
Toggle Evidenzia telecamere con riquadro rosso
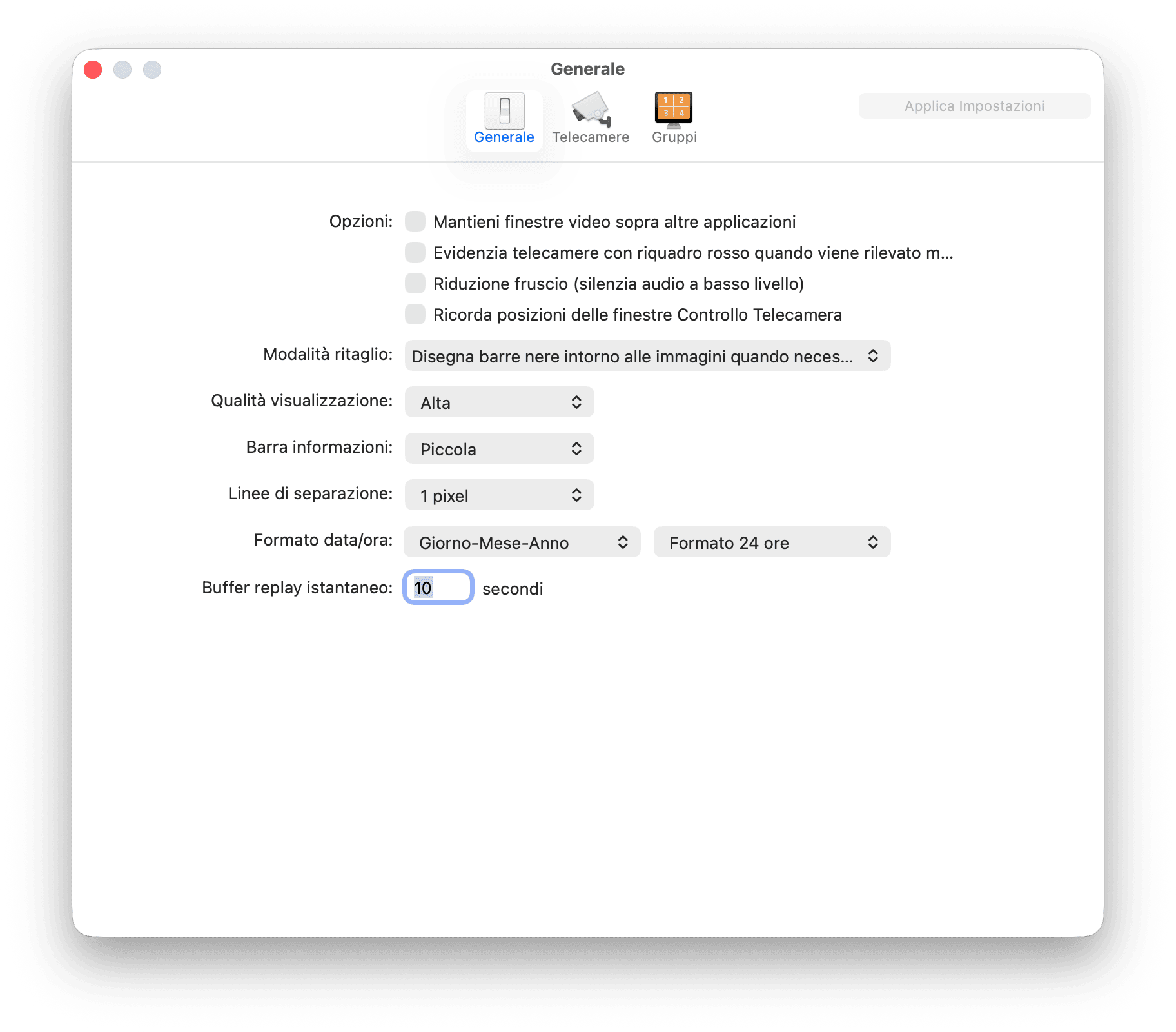415,252
